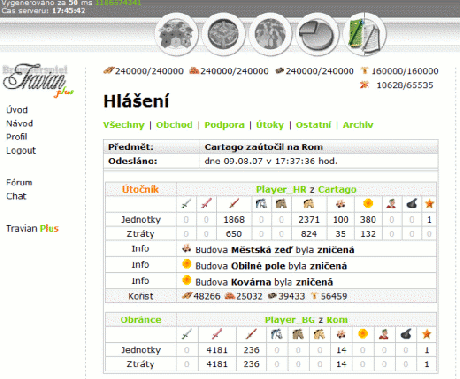
Task: Open defender Player_BG profile link
Action: [290, 320]
